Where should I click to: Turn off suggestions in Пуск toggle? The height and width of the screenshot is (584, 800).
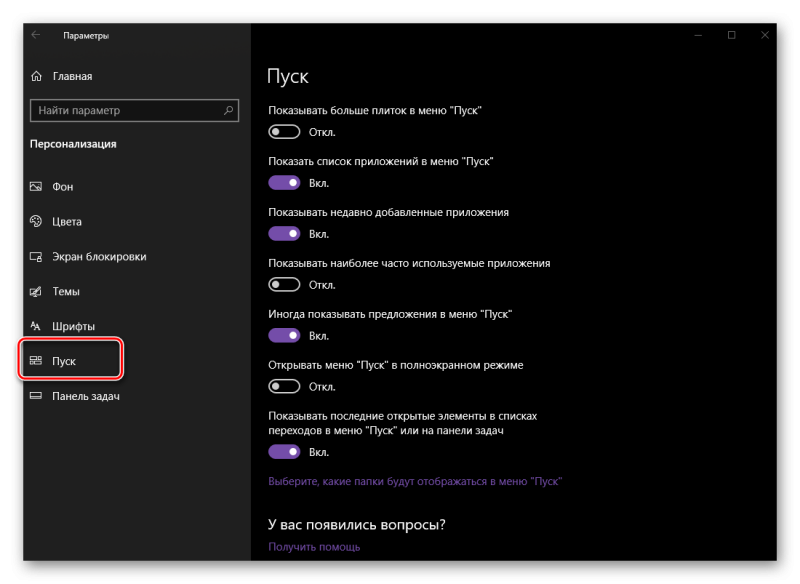pos(284,336)
